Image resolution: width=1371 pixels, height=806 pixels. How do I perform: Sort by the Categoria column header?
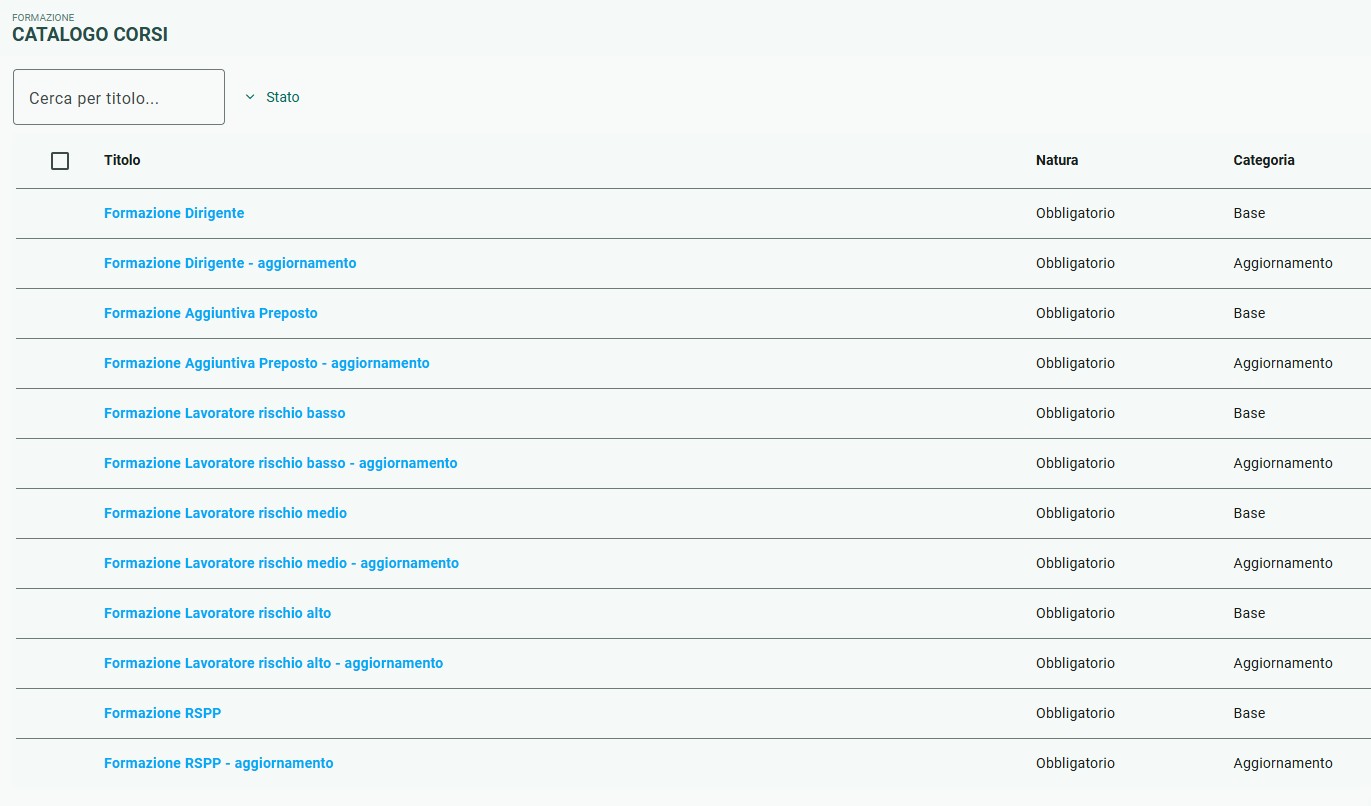(x=1264, y=160)
